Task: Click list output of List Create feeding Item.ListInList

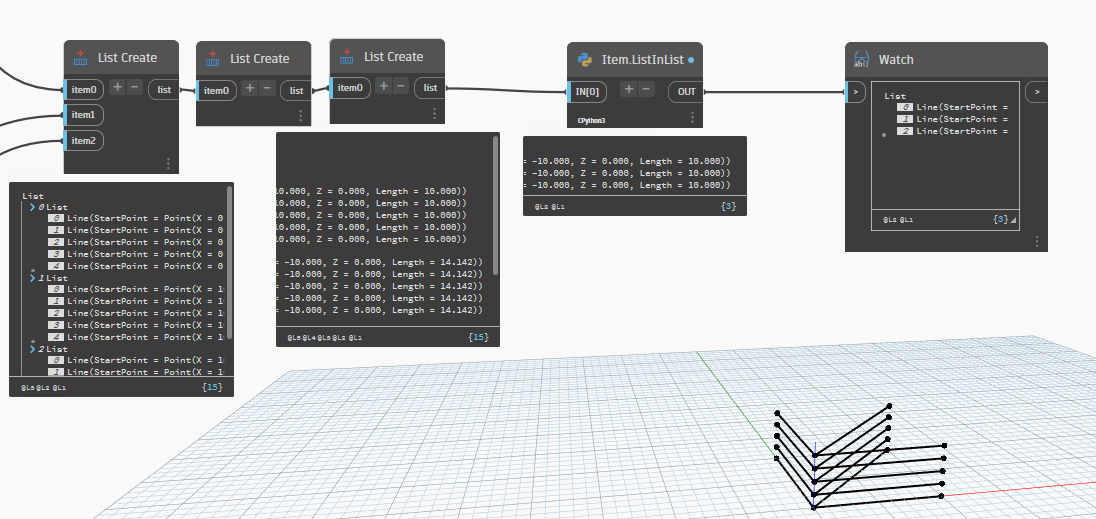Action: [430, 87]
